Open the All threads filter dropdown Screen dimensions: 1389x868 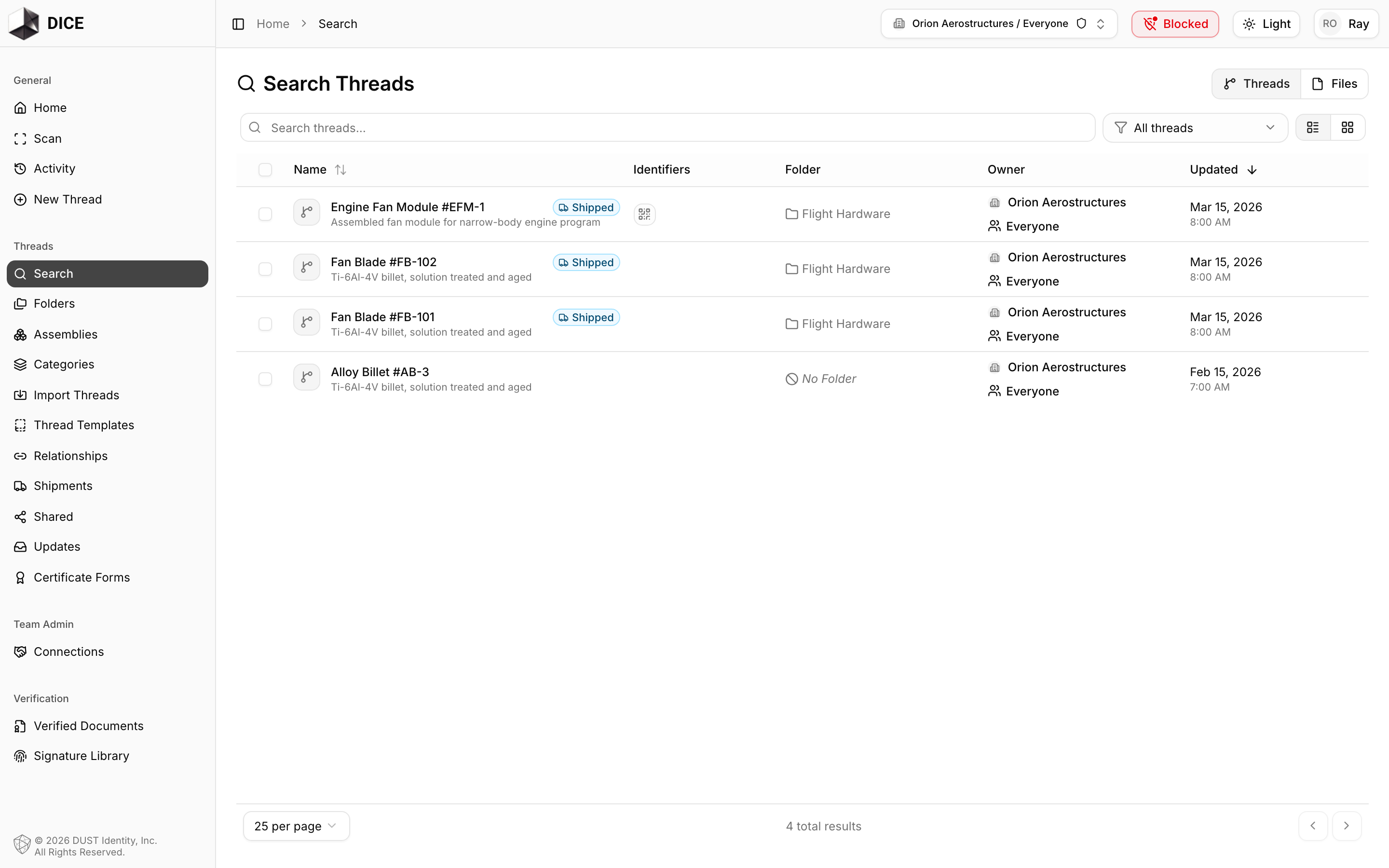[1195, 128]
